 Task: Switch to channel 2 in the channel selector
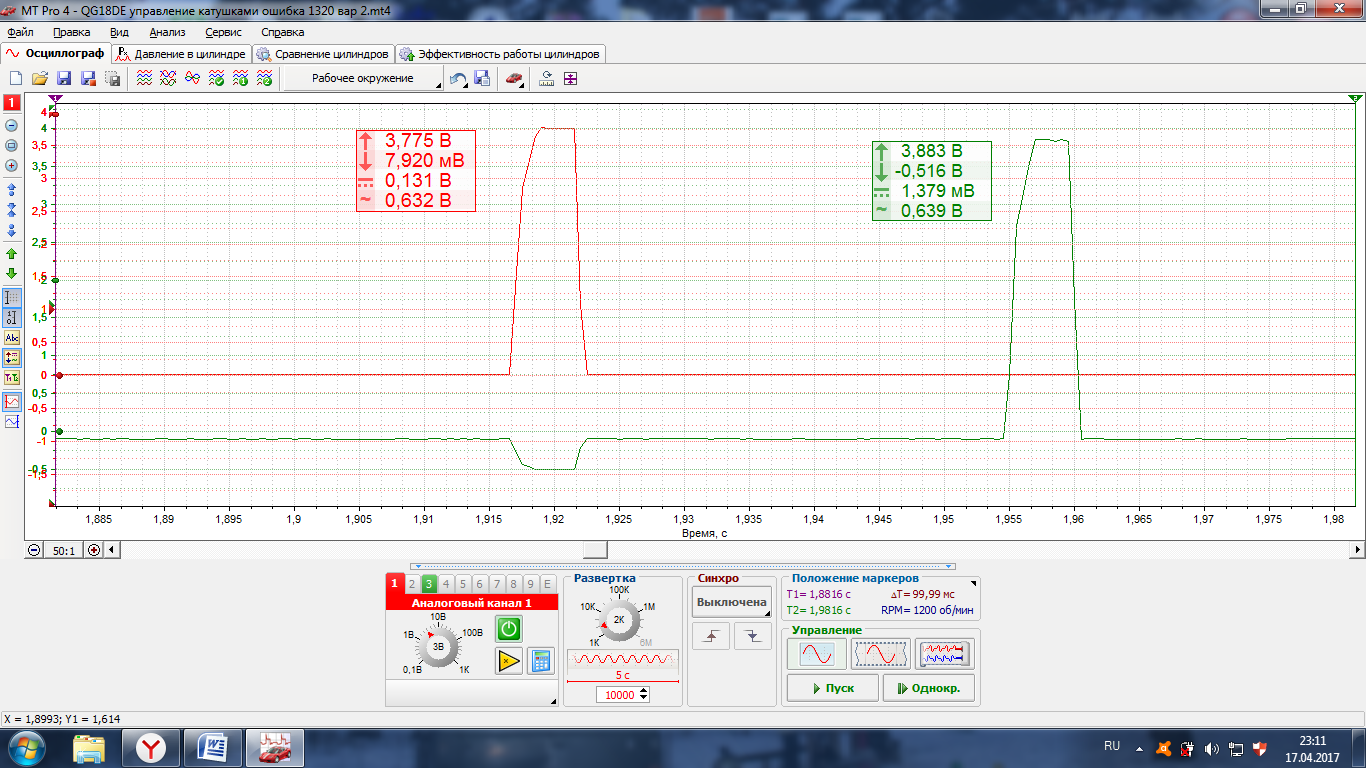[411, 584]
